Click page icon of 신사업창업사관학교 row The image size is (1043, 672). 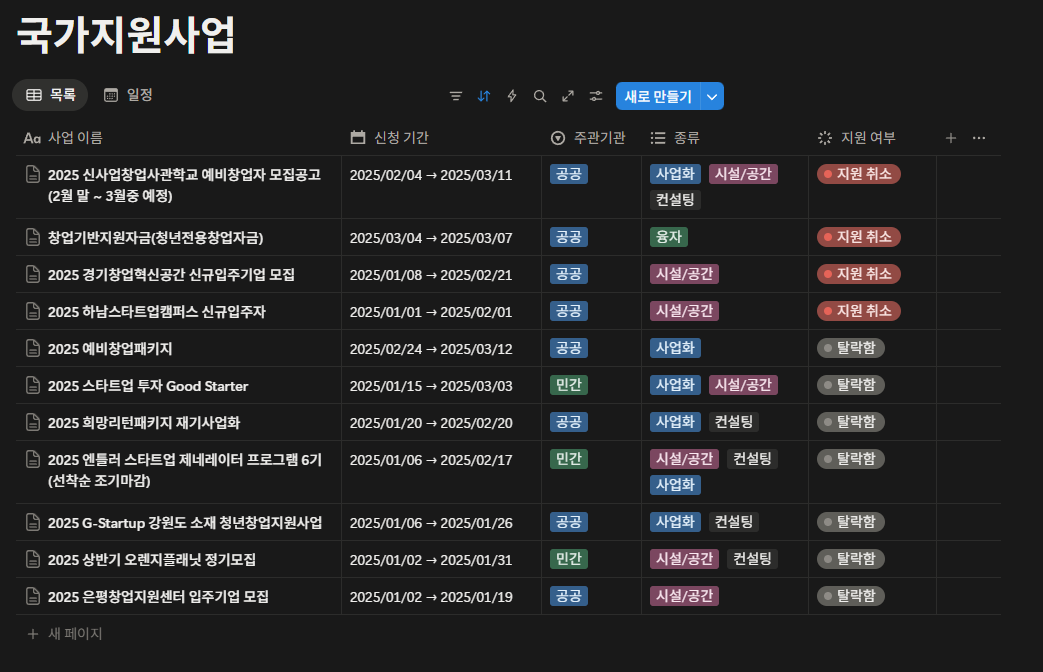(x=33, y=174)
